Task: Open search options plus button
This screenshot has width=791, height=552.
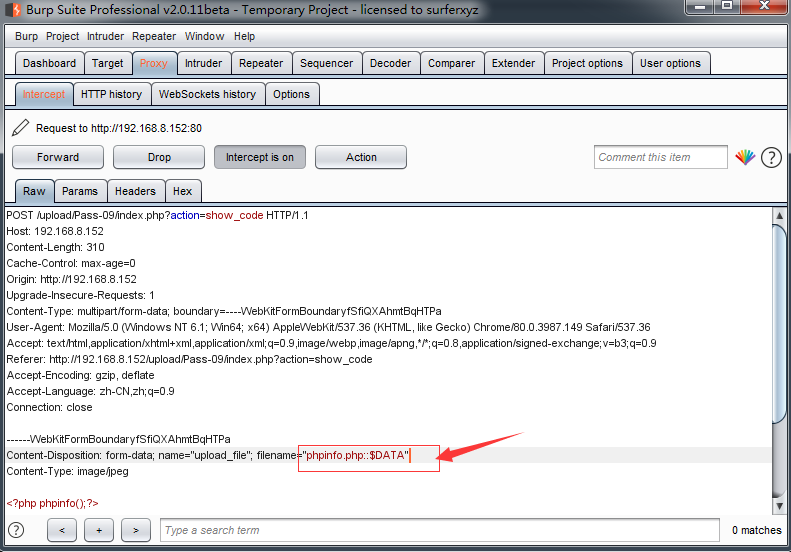Action: coord(99,530)
